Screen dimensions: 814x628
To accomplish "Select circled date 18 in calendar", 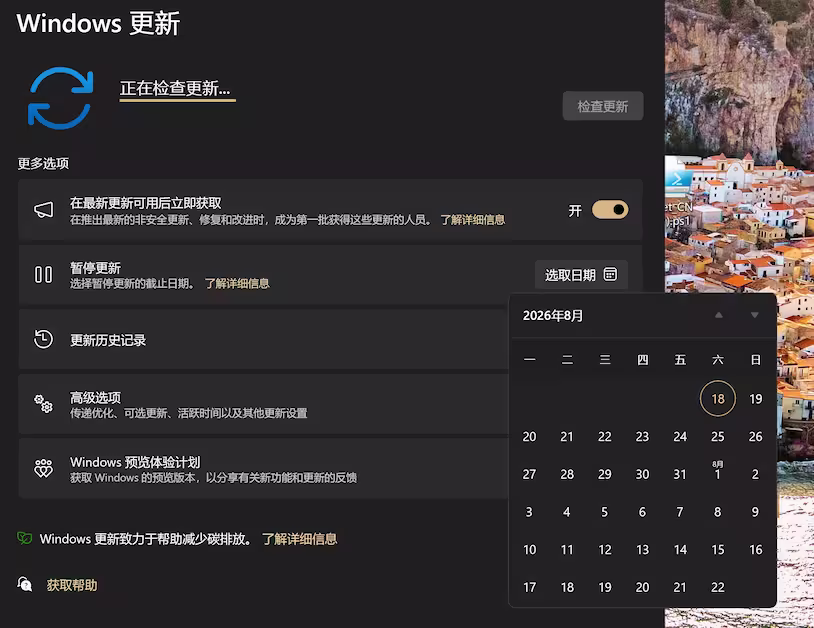I will 718,399.
